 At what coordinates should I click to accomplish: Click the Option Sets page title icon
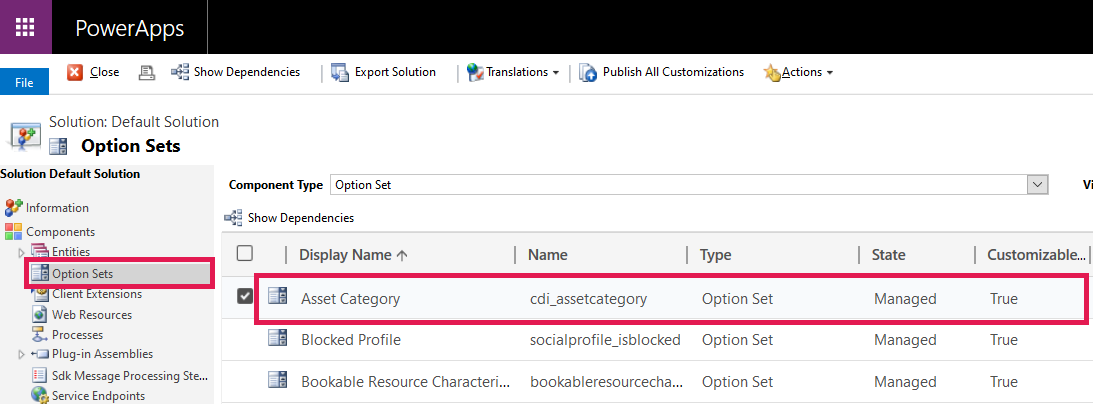coord(59,147)
